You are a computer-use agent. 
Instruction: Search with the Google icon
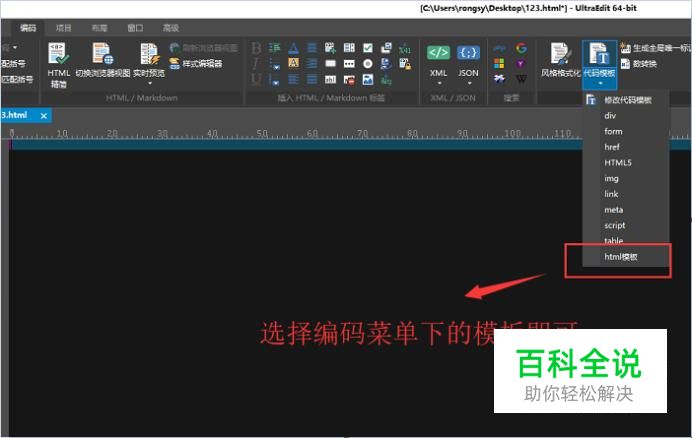pyautogui.click(x=521, y=48)
